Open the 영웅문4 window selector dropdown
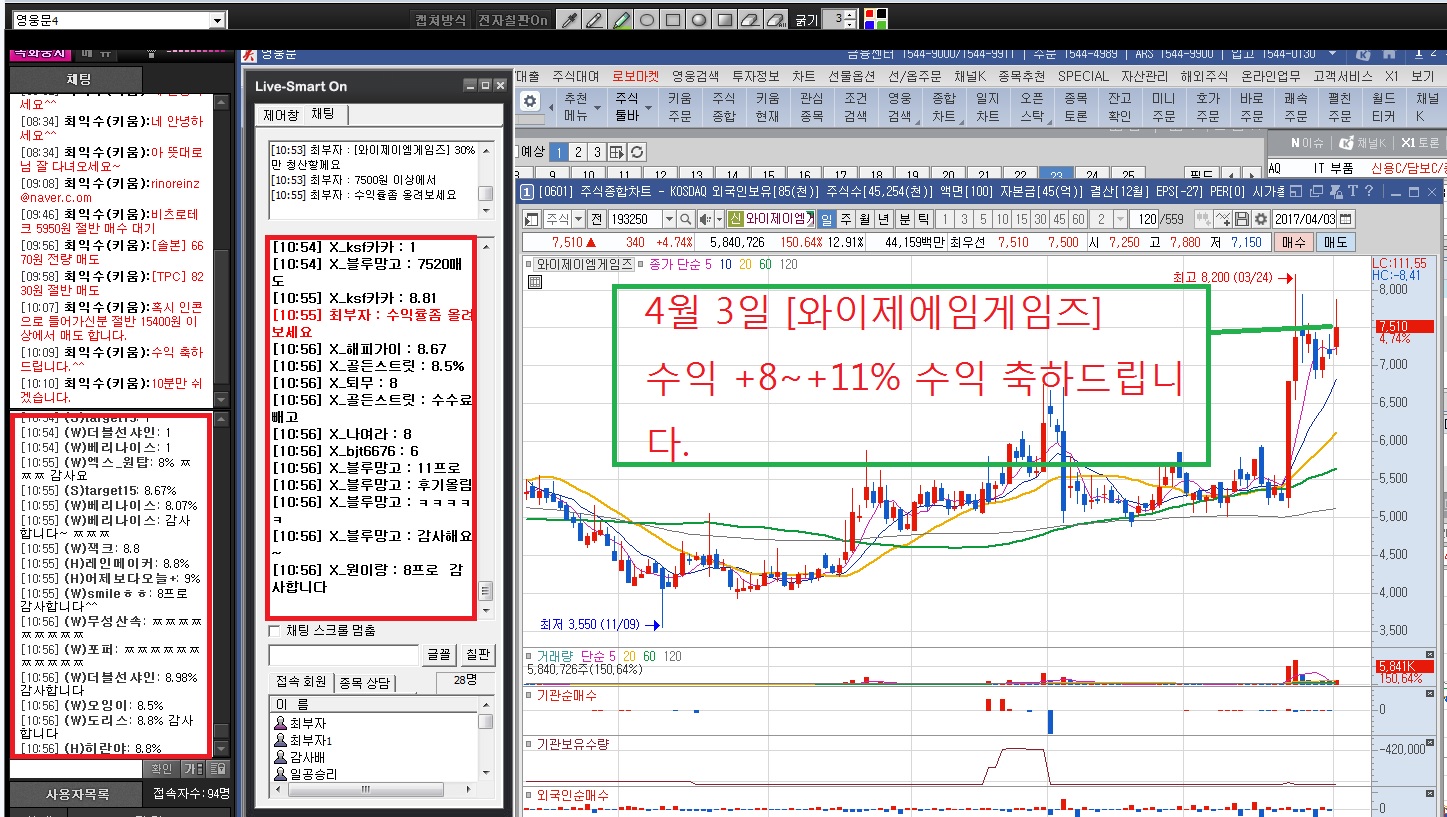The height and width of the screenshot is (817, 1447). [217, 20]
